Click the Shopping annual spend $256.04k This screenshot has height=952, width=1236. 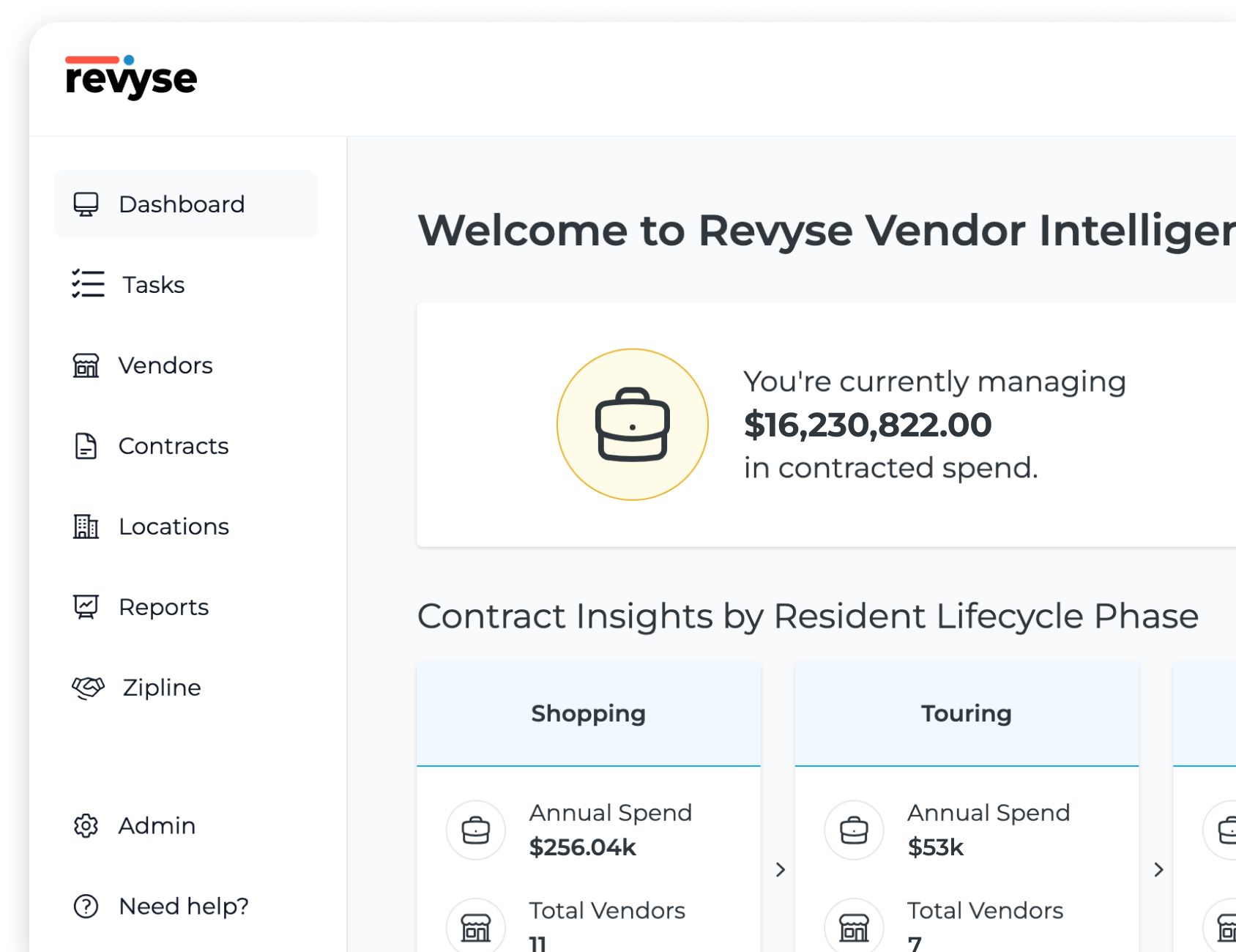click(x=582, y=847)
